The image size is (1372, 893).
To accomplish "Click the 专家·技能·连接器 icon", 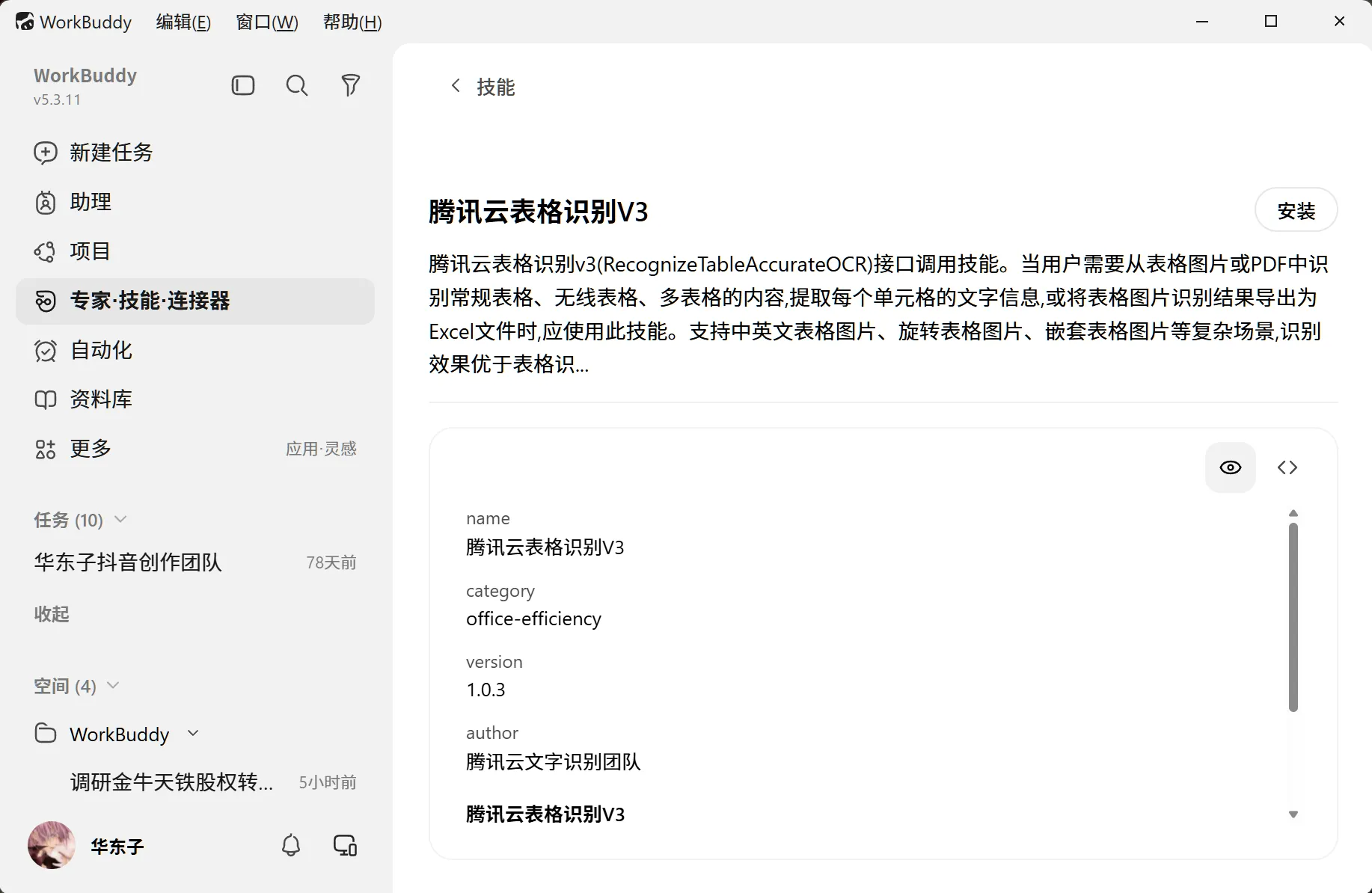I will tap(46, 301).
